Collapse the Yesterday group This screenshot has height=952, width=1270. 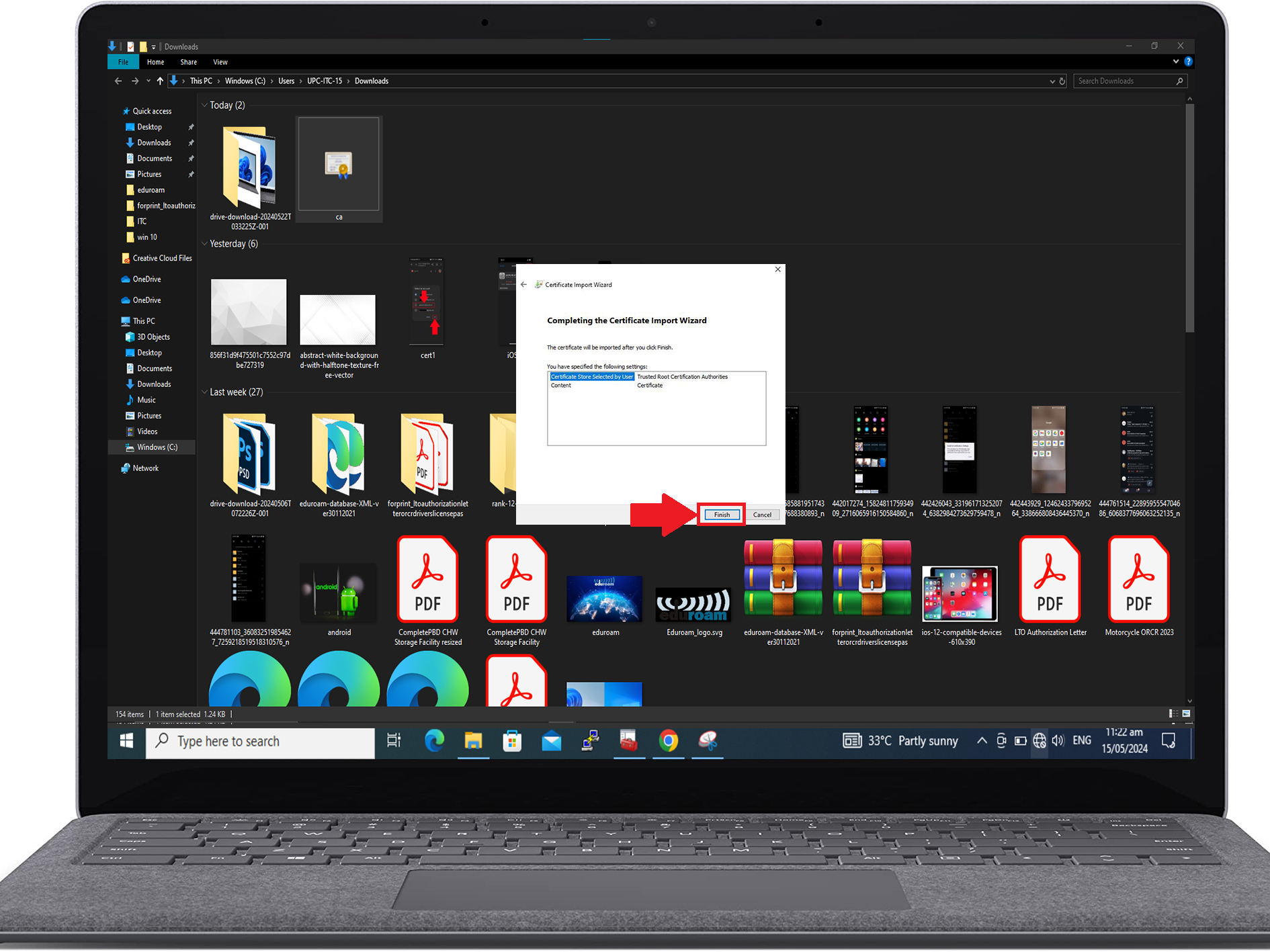204,244
